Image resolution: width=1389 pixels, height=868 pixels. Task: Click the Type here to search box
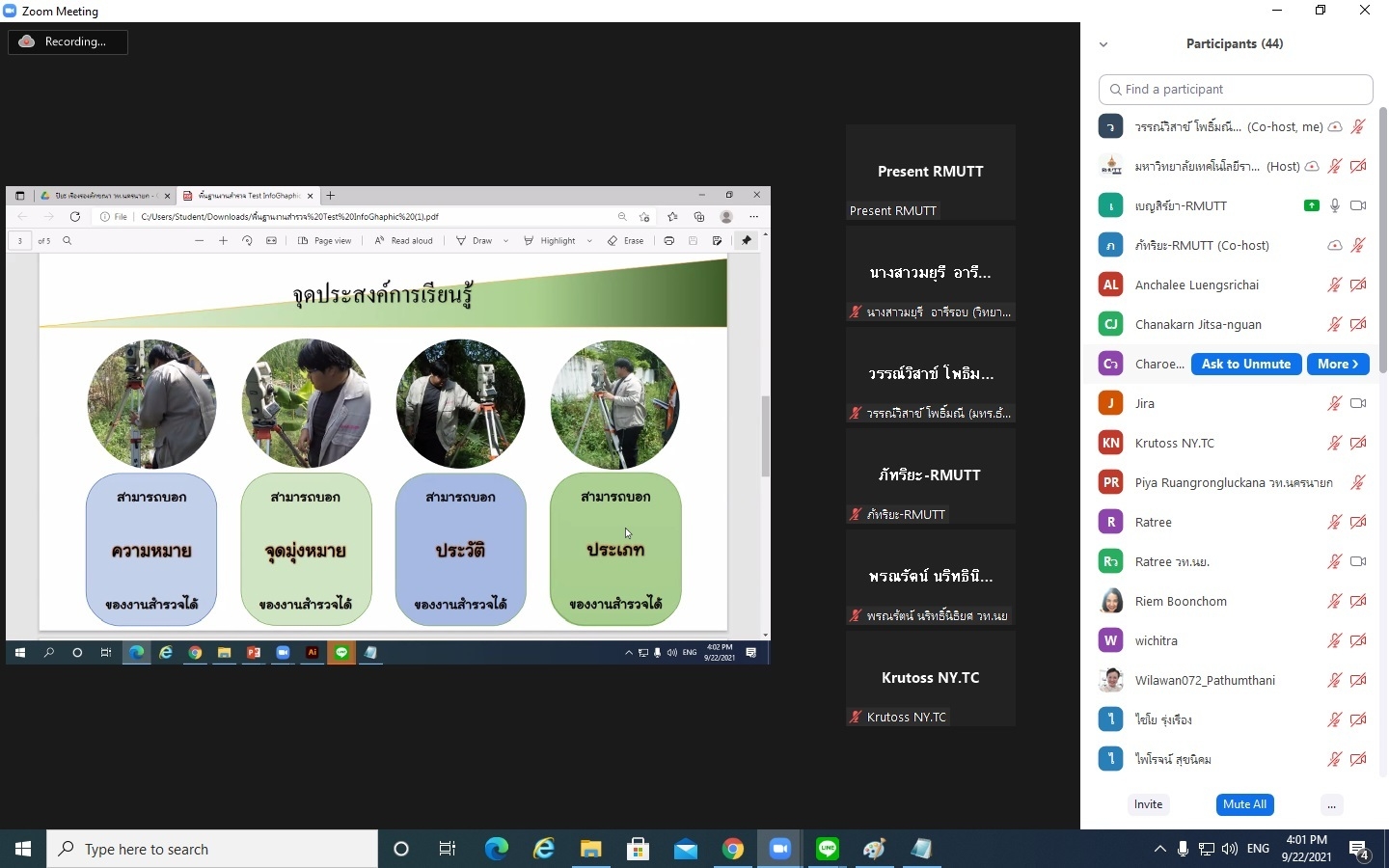click(212, 849)
